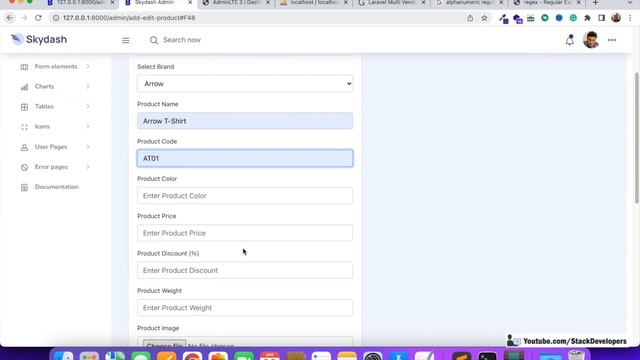Open the tab list dropdown arrow
The height and width of the screenshot is (360, 640).
(x=630, y=3)
